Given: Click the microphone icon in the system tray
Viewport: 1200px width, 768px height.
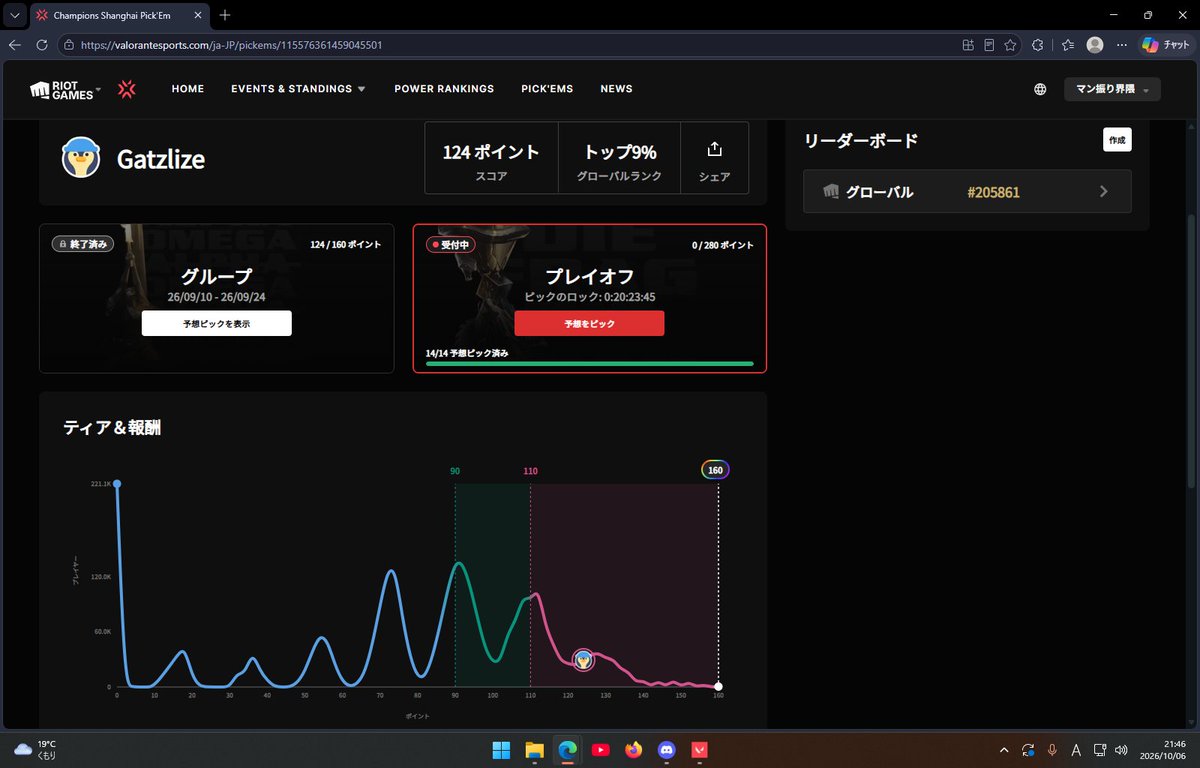Looking at the screenshot, I should click(x=1052, y=749).
